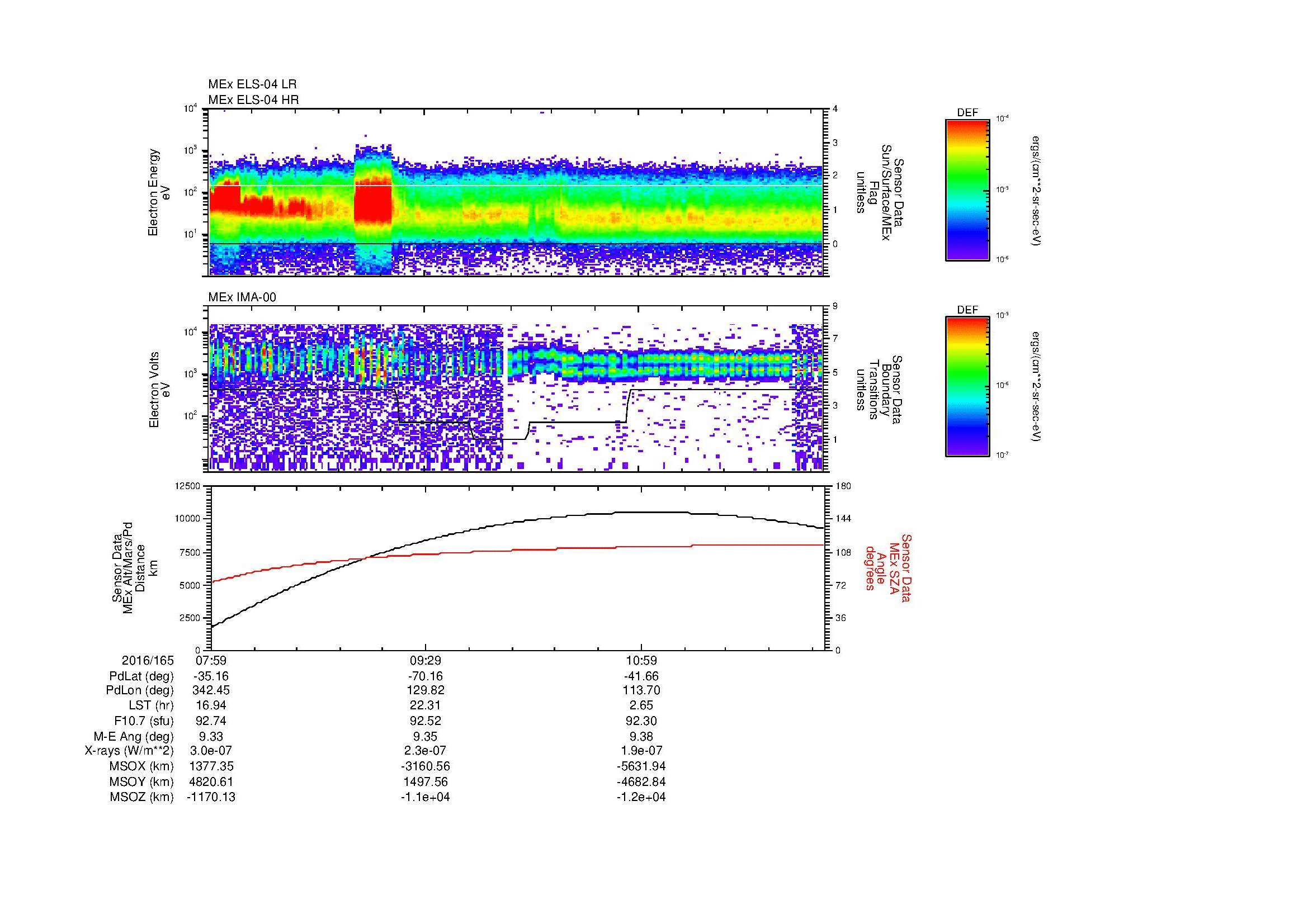Click the 'MSOX (km)' row label
Screen dimensions: 1308x924
pos(141,766)
